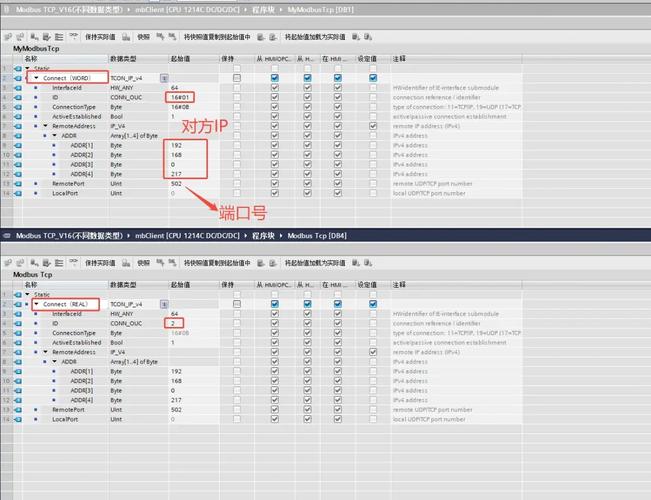Click the 16#01 start value field for ID
This screenshot has width=651, height=500.
[x=181, y=97]
